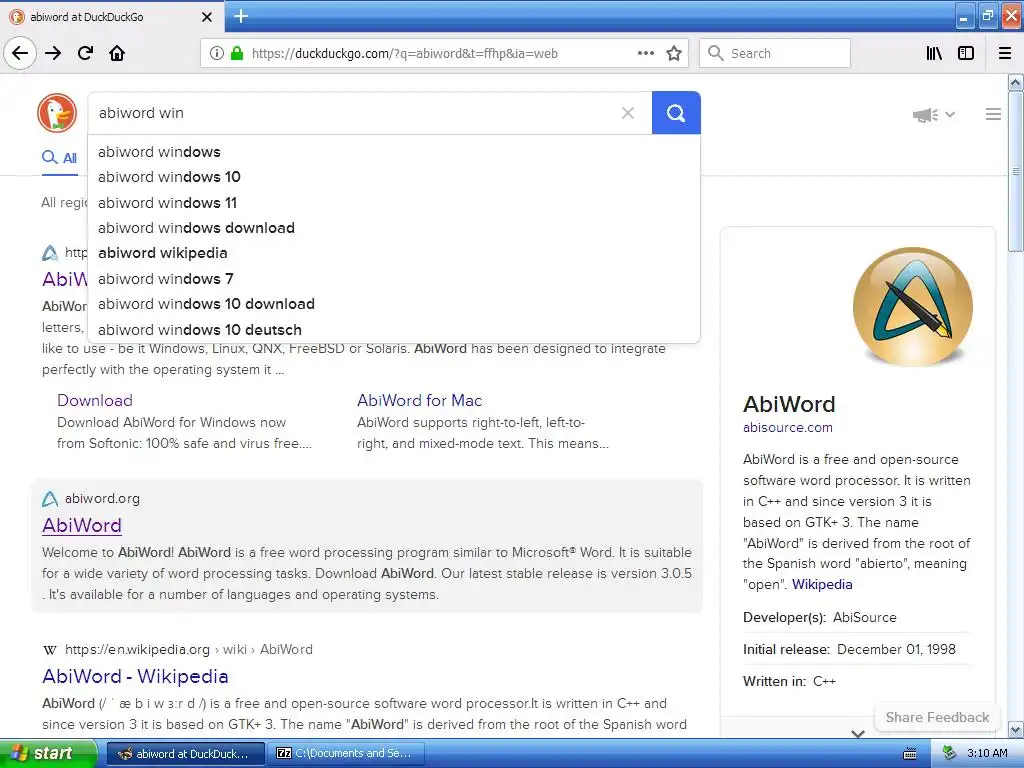This screenshot has height=768, width=1024.
Task: Close the abiword at DuckDuckGo tab
Action: click(206, 17)
